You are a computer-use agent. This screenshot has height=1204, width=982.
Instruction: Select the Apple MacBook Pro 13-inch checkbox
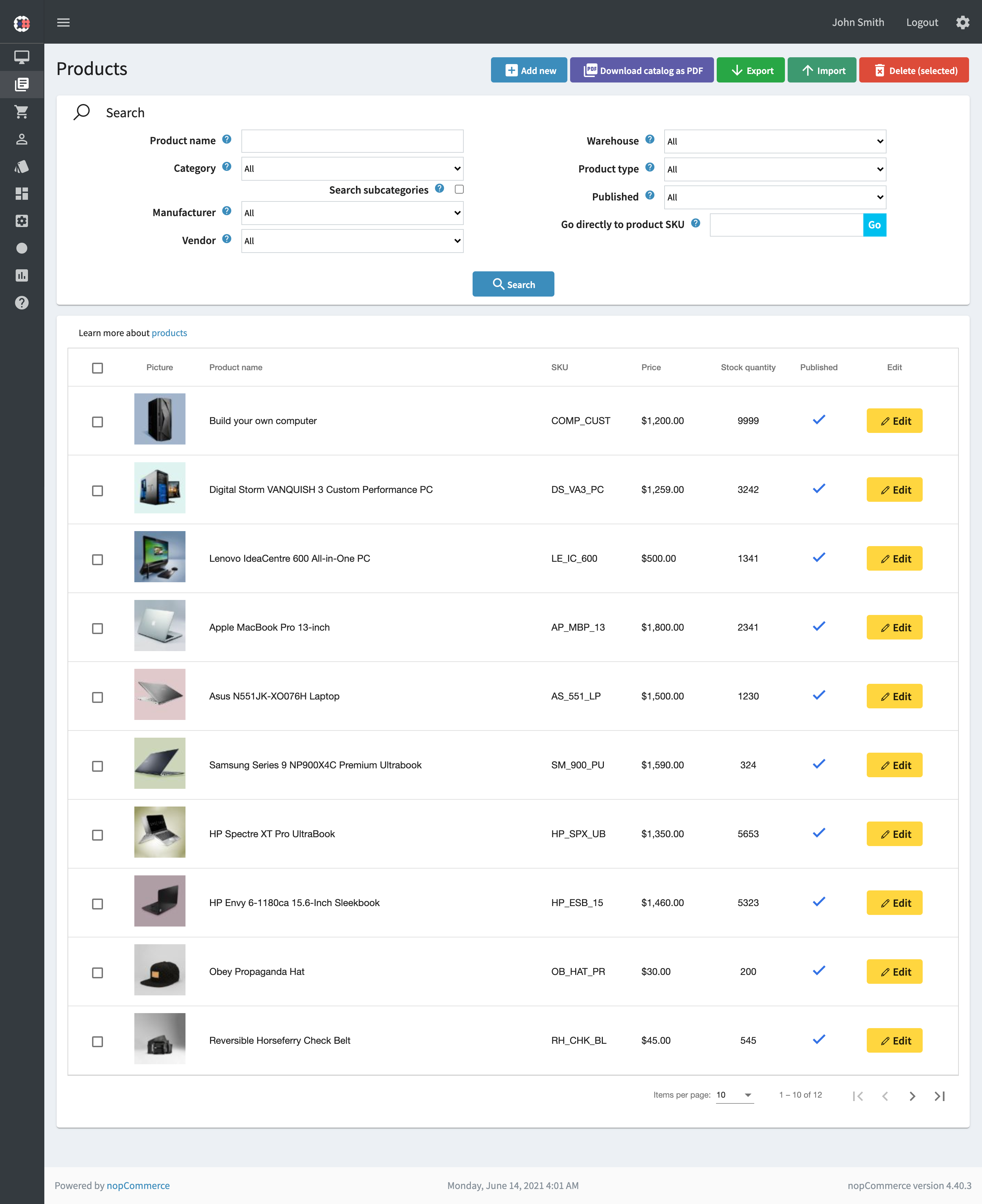[x=97, y=628]
